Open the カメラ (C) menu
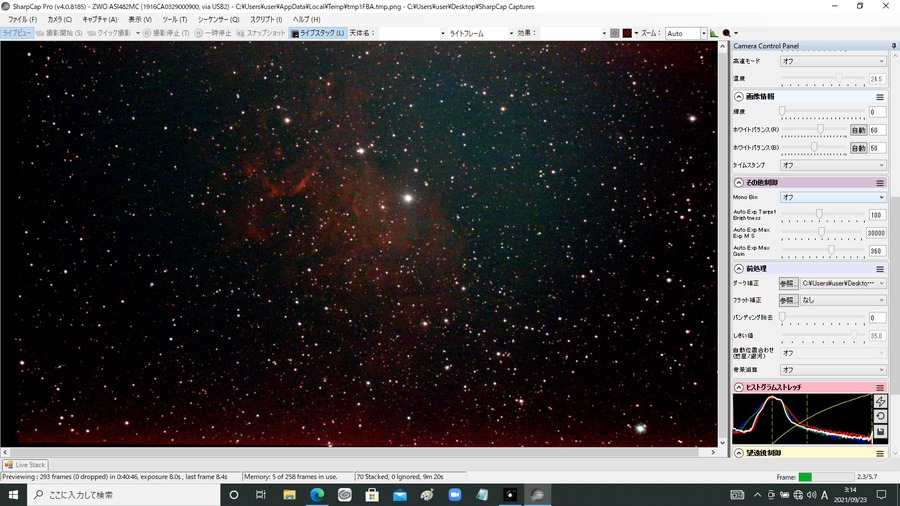Viewport: 900px width, 506px height. tap(60, 20)
